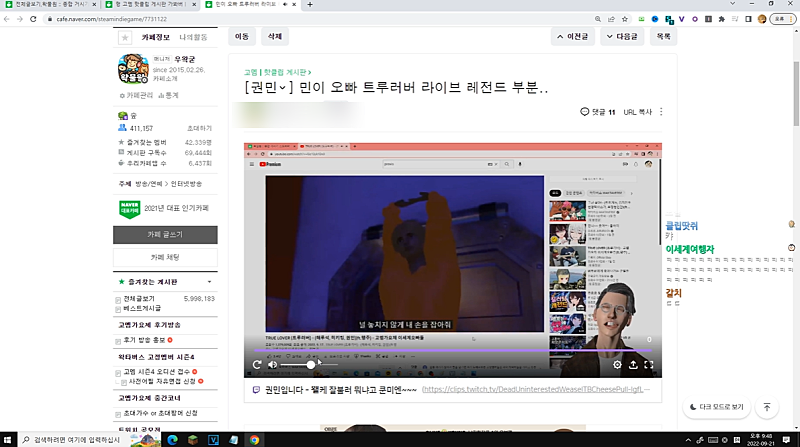Open a new browser tab

[310, 4]
